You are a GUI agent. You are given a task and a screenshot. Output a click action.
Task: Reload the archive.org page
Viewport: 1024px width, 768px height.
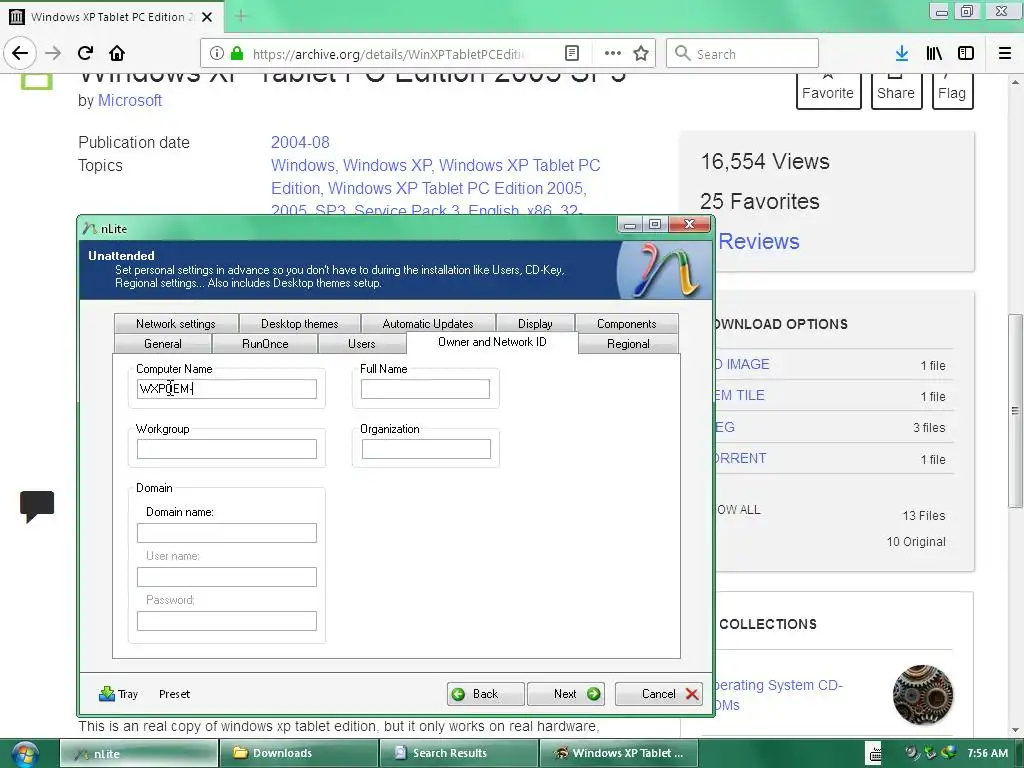(85, 53)
